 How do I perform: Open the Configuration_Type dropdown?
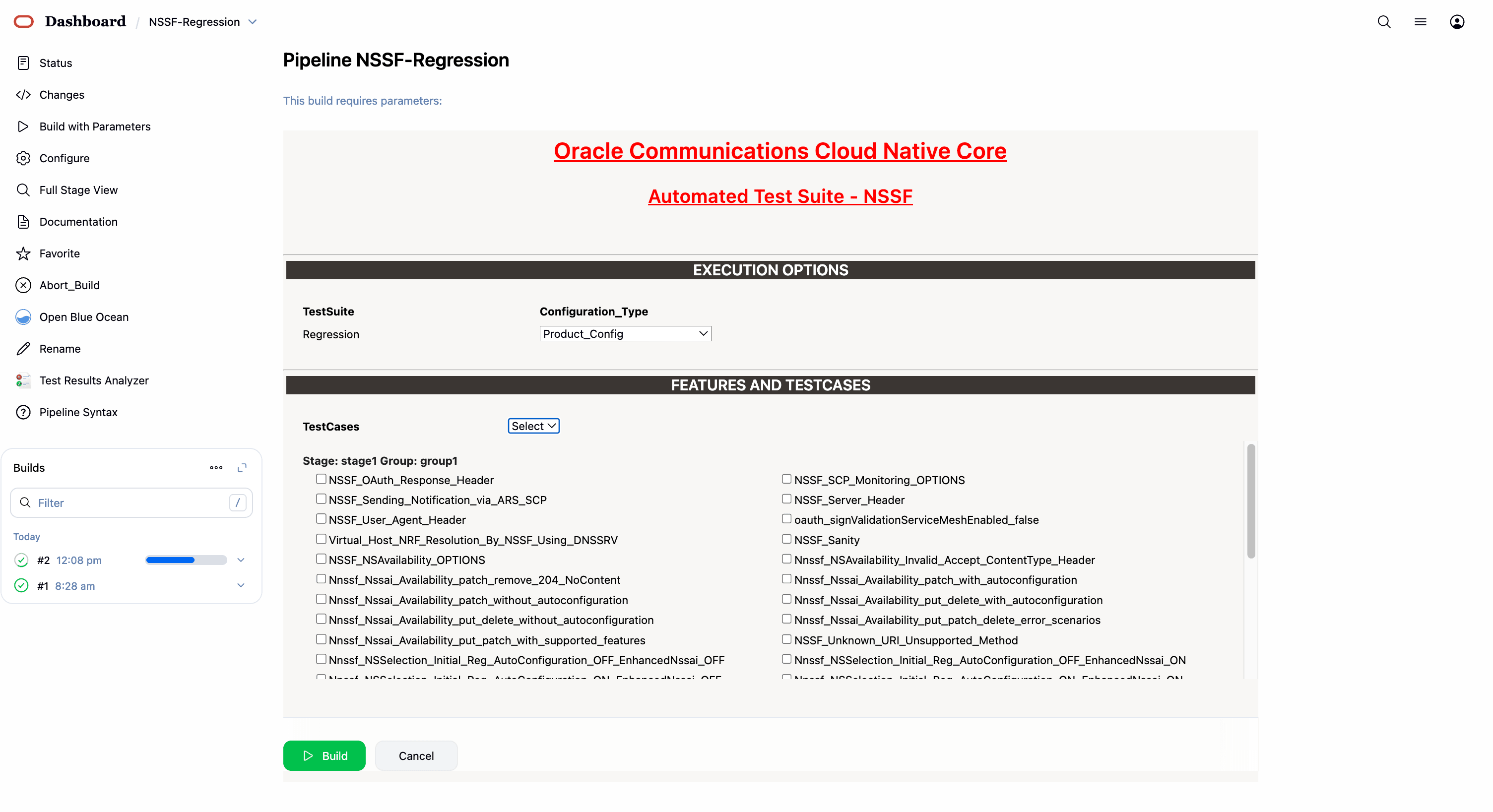point(625,334)
